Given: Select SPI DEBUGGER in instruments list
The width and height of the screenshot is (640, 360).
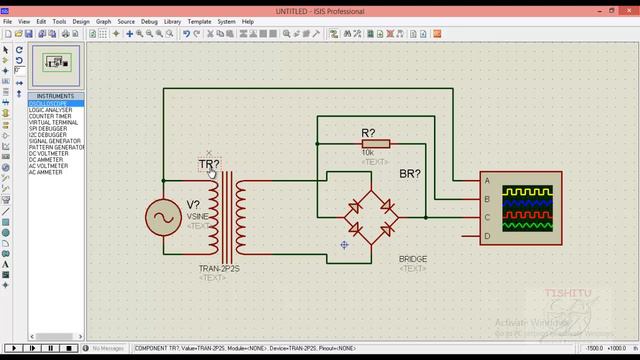Looking at the screenshot, I should point(56,129).
